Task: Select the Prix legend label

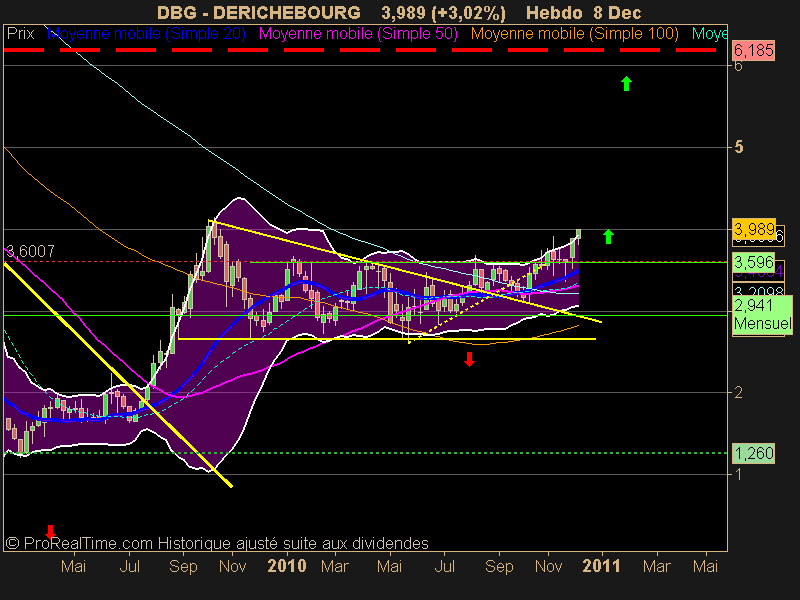Action: (x=20, y=34)
